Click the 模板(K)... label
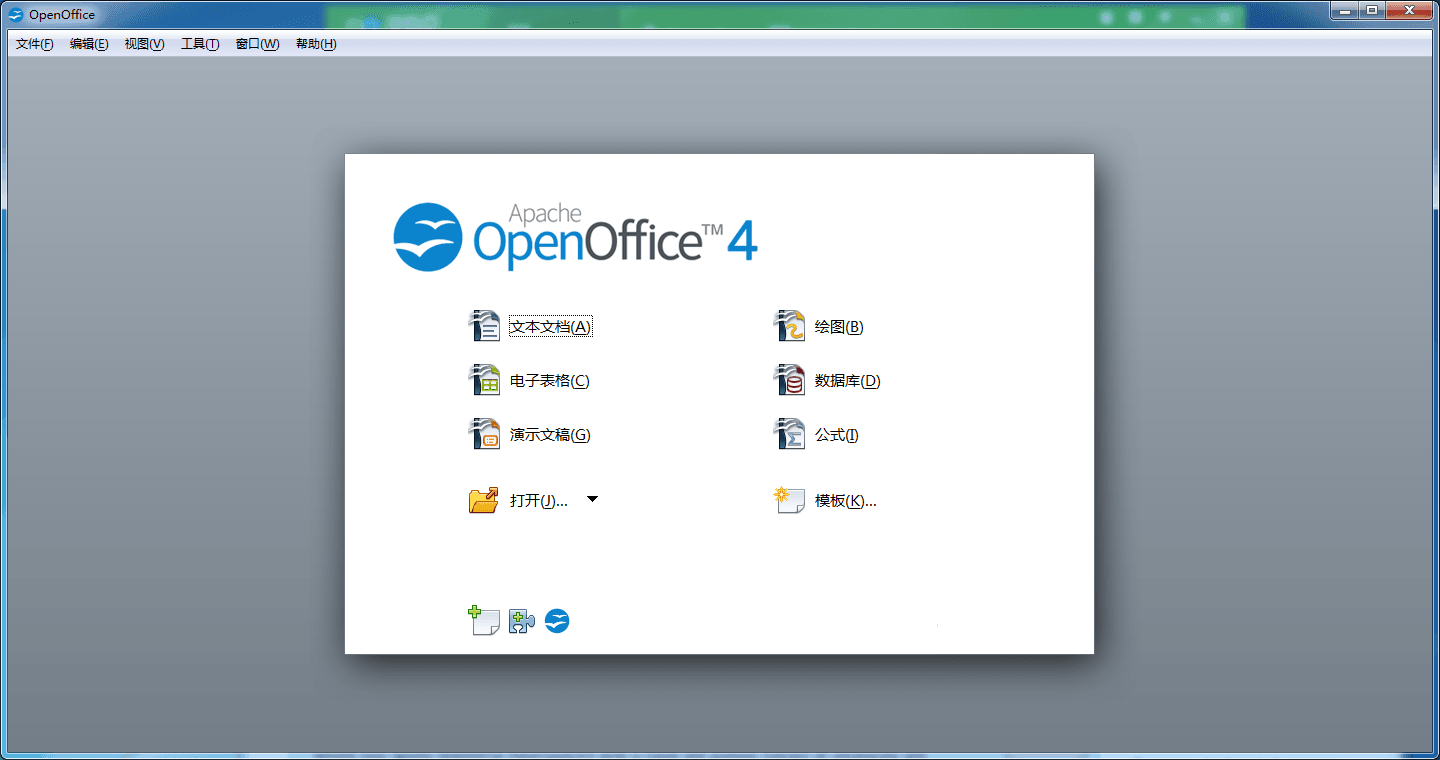The image size is (1440, 760). point(846,501)
